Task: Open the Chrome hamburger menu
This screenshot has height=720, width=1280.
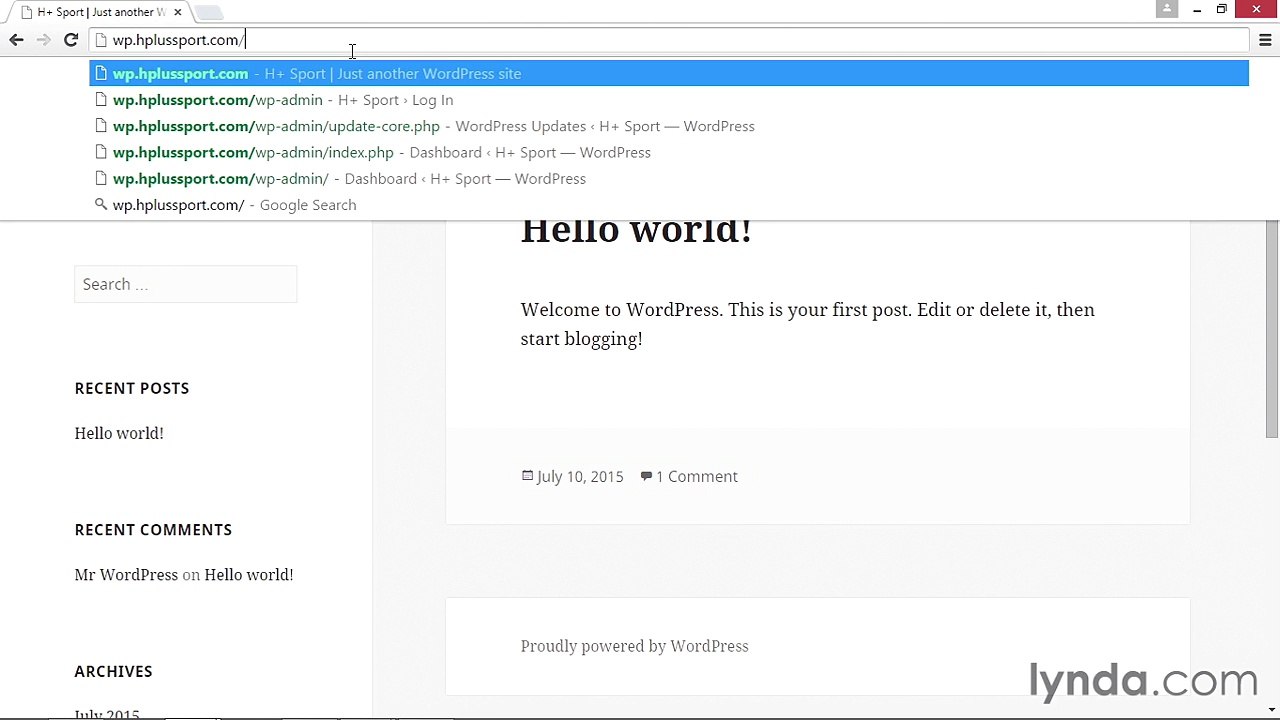Action: 1265,40
